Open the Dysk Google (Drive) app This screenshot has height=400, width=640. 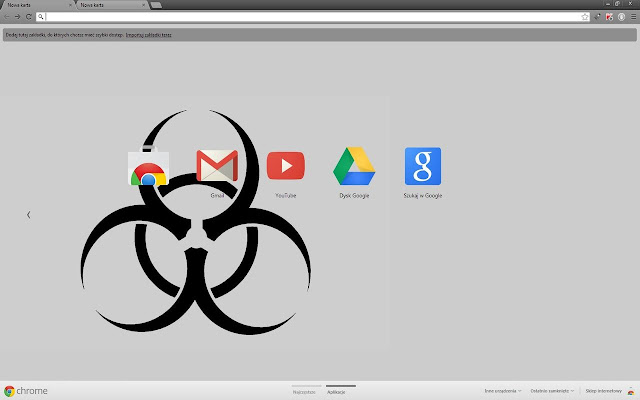click(354, 166)
